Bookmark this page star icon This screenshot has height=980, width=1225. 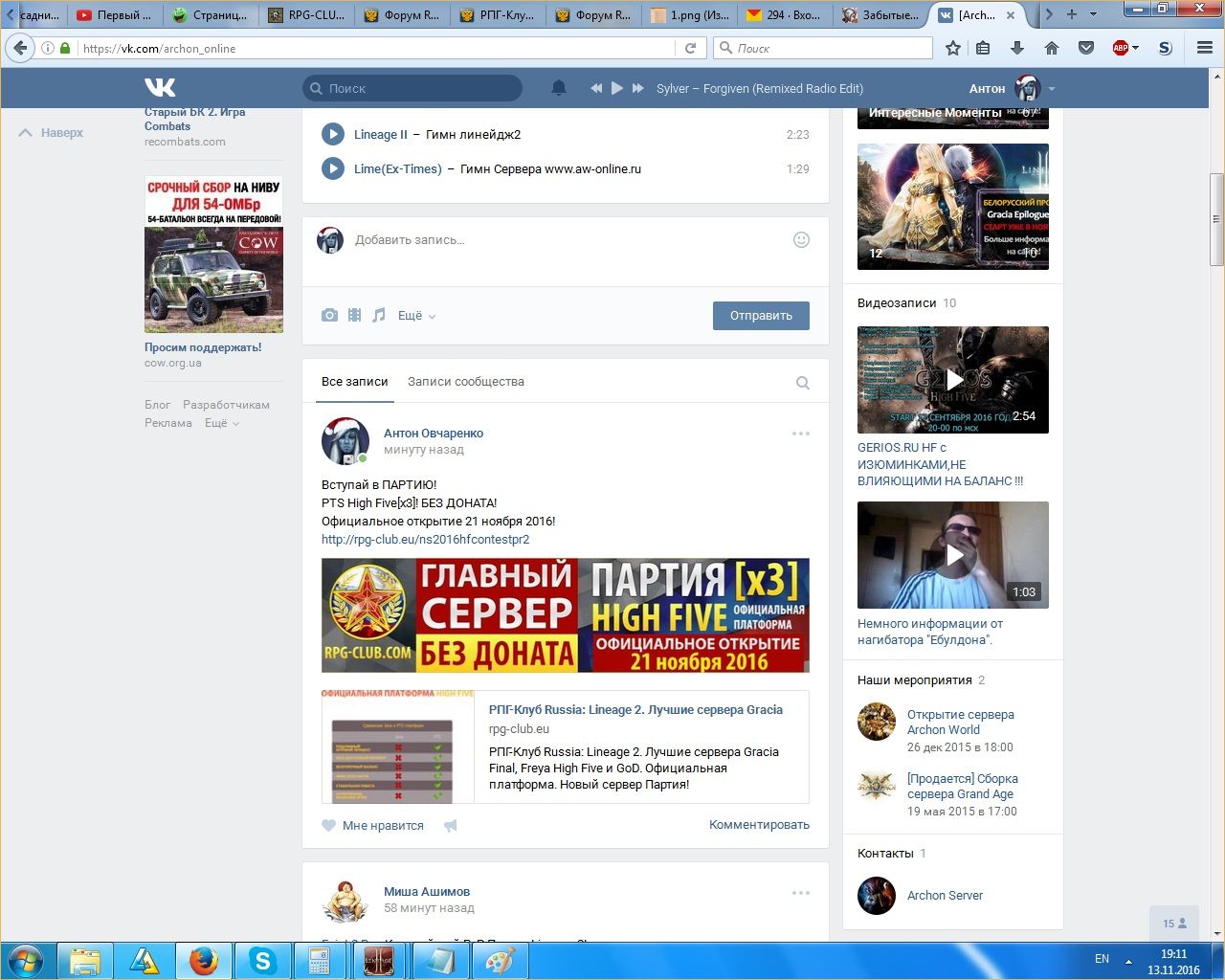(953, 48)
